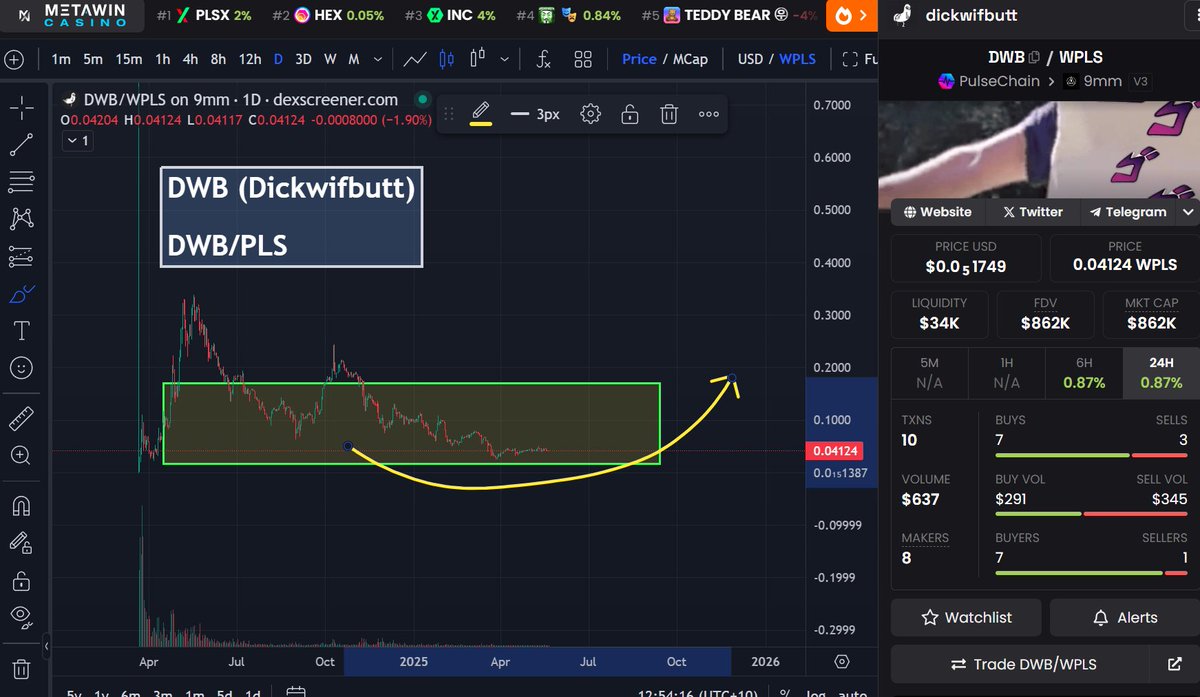Toggle stay in drawing mode pencil-lock
Viewport: 1200px width, 697px height.
21,542
